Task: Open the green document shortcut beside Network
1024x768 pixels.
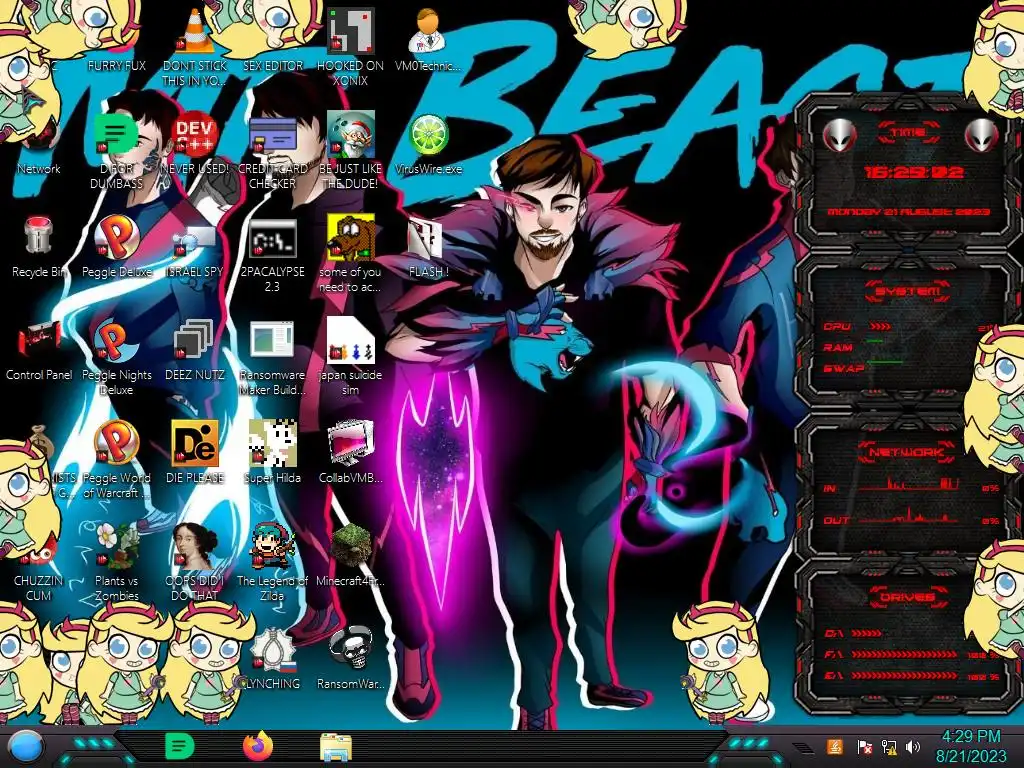Action: click(x=116, y=135)
